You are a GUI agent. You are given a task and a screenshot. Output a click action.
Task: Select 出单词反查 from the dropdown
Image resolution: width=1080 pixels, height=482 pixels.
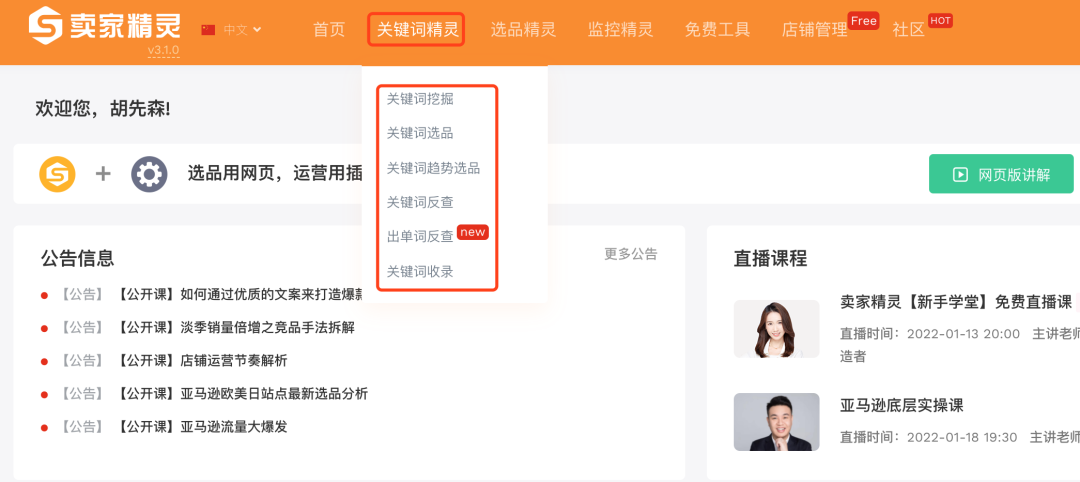[x=420, y=237]
